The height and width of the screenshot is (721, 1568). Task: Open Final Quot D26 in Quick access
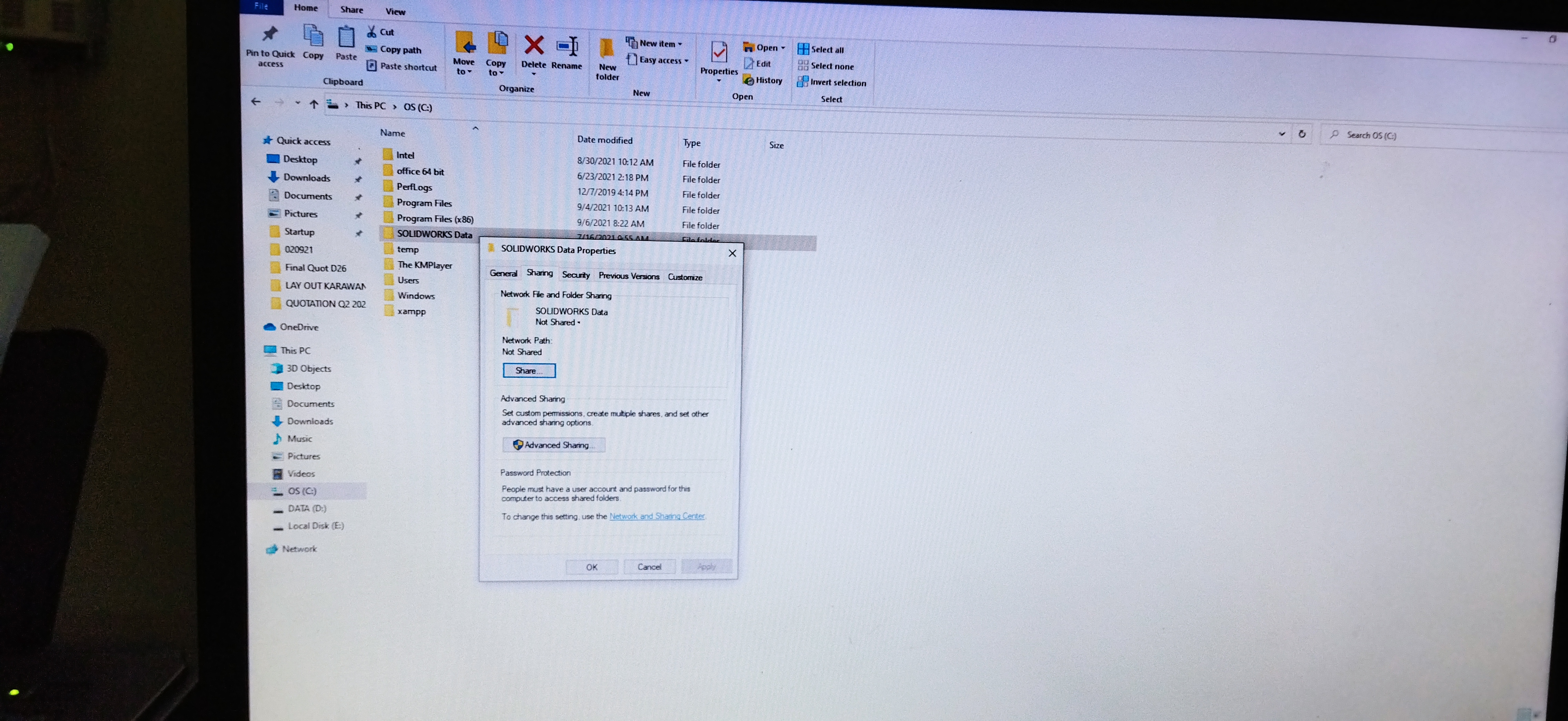308,268
